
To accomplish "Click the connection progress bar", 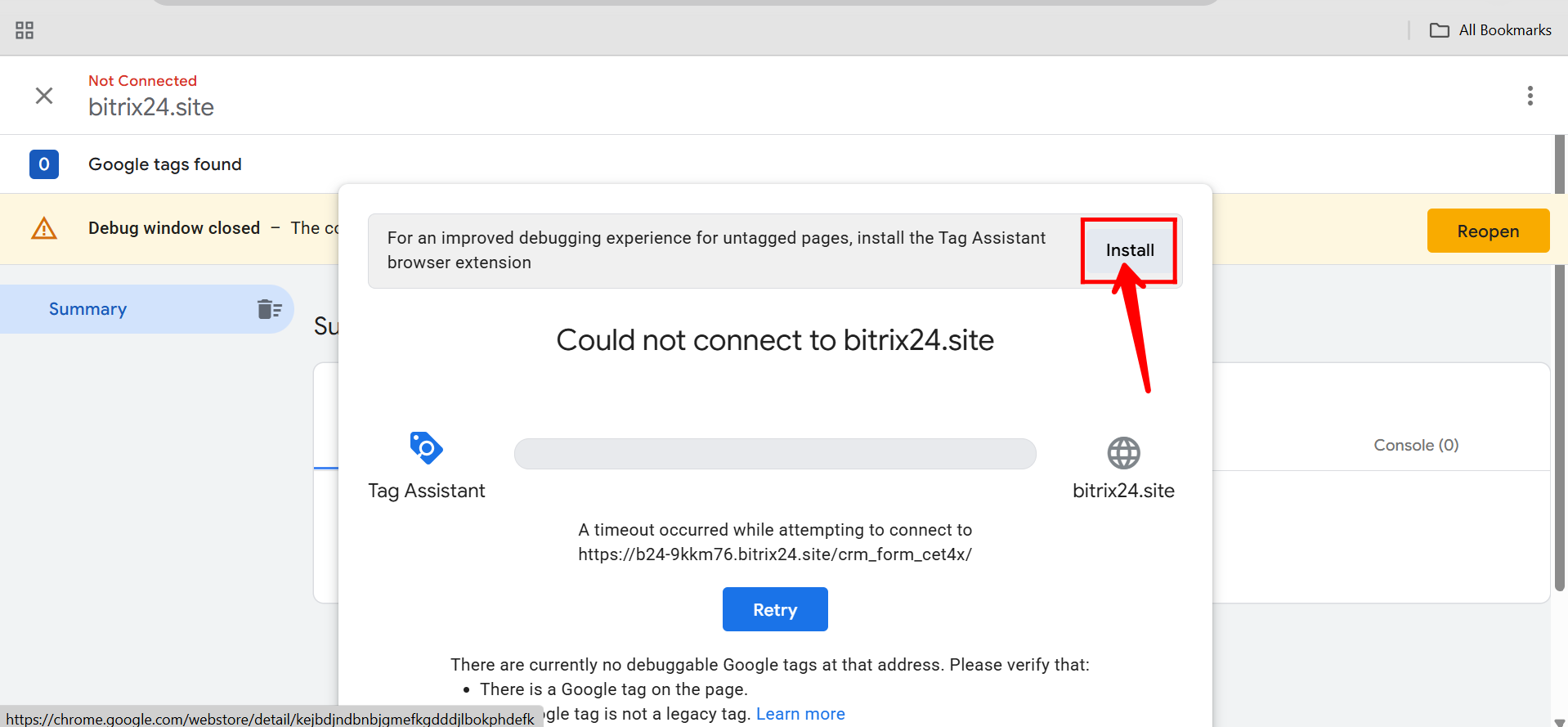I will [x=775, y=454].
